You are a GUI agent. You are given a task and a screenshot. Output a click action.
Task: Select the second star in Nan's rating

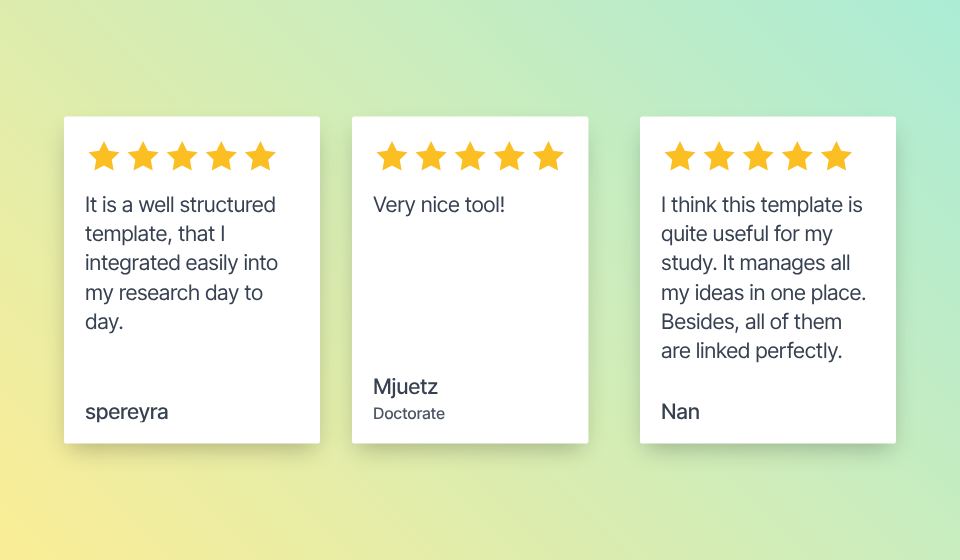coord(719,156)
